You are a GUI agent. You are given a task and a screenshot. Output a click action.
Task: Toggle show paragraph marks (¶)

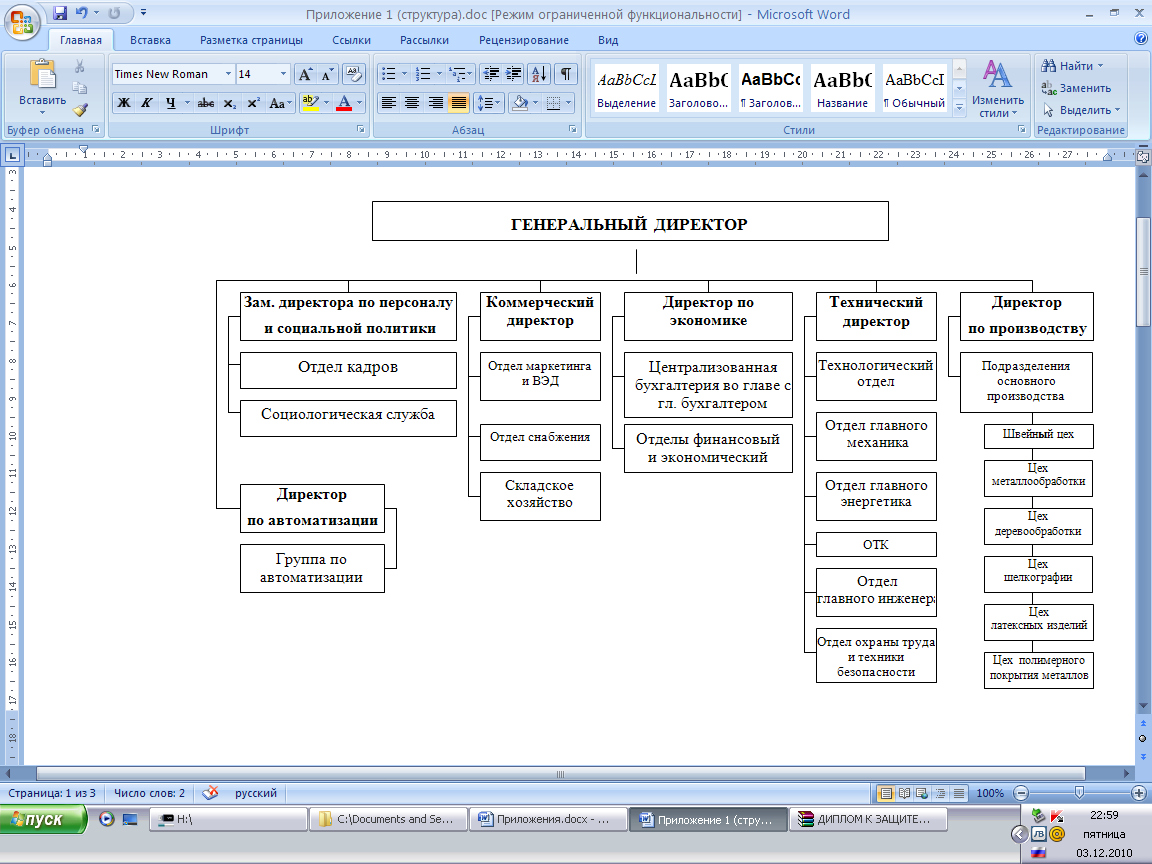[566, 74]
